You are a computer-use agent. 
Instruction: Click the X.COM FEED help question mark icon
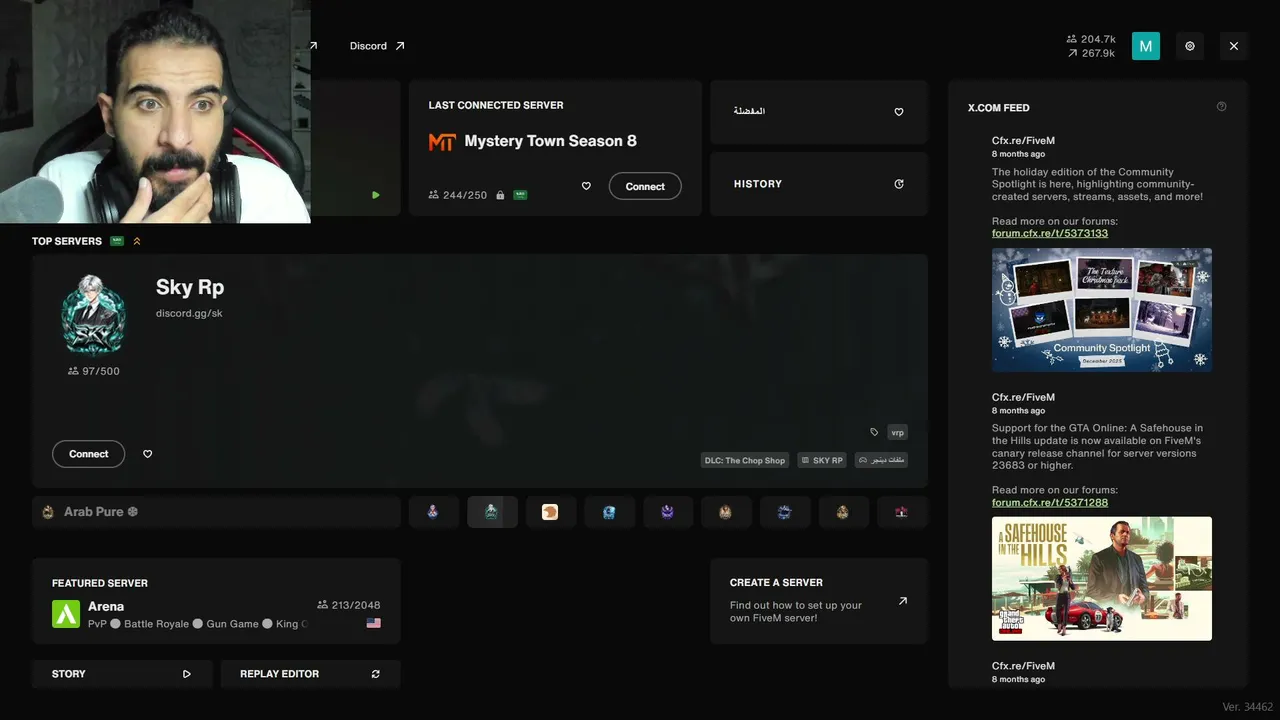tap(1221, 107)
